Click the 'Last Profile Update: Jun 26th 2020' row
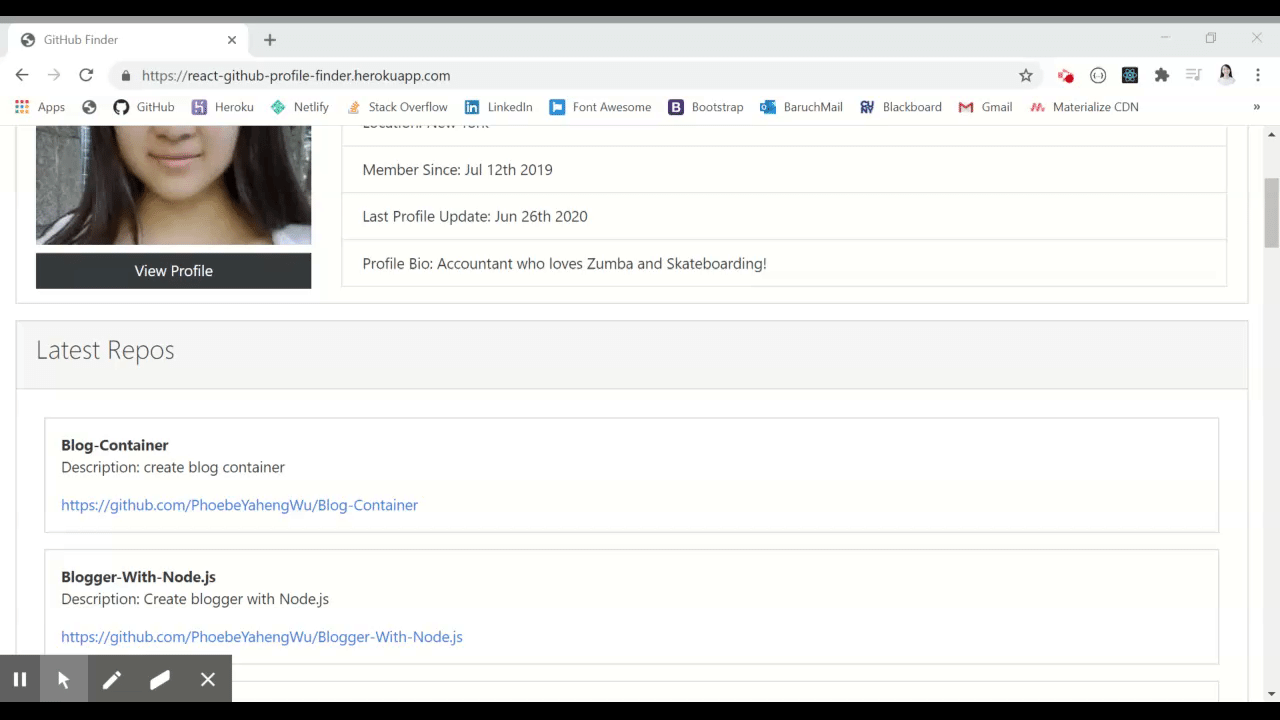 [784, 217]
